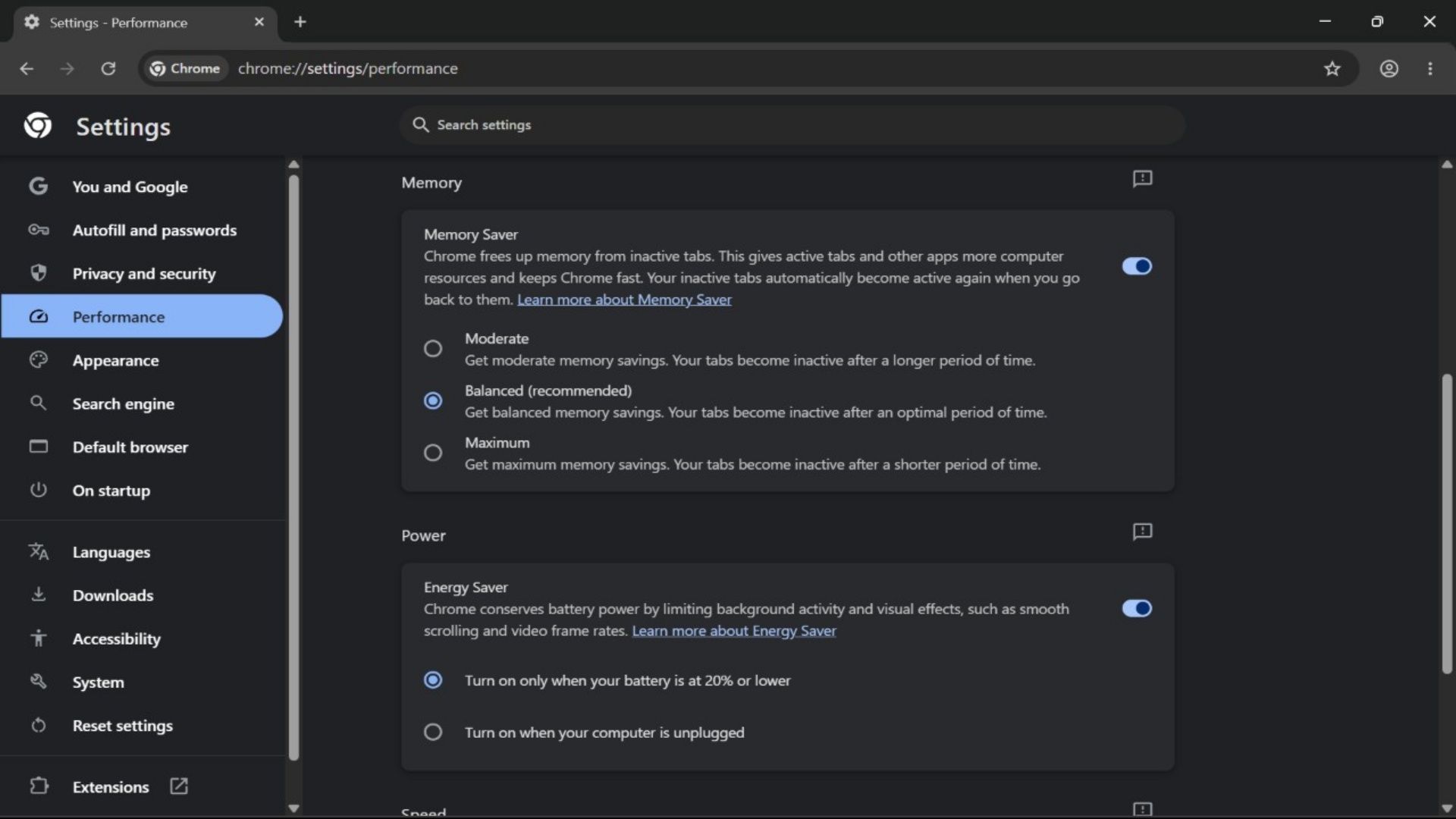Screen dimensions: 1456x819
Task: Open Autofill and passwords settings
Action: 142,231
